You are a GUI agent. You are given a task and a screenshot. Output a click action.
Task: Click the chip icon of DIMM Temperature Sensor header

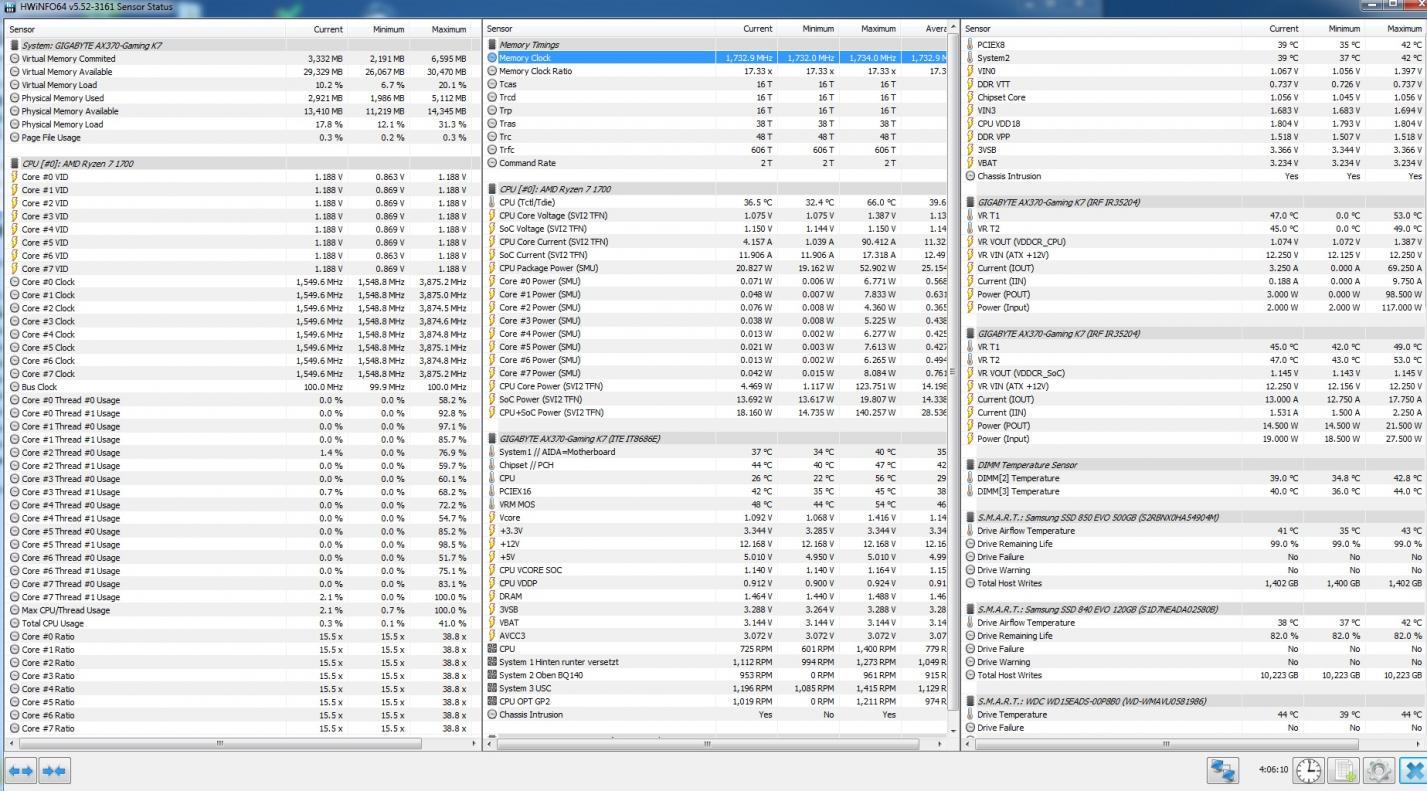point(970,465)
